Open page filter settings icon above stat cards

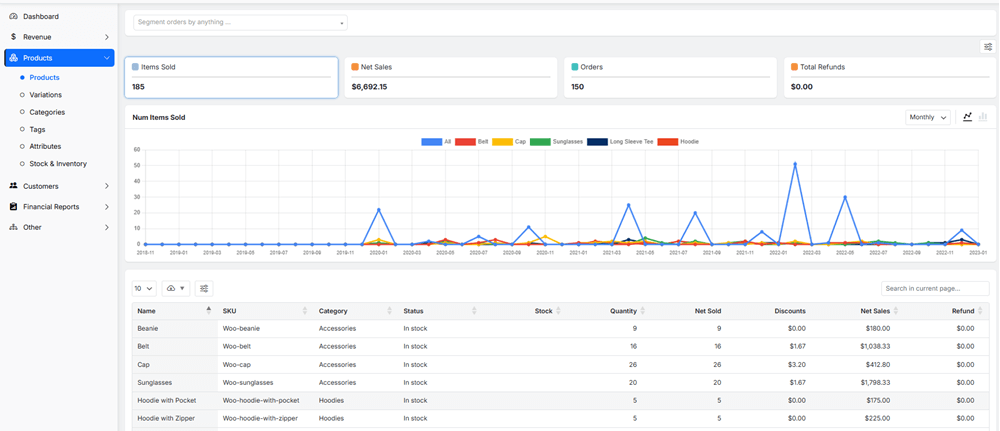tap(988, 47)
